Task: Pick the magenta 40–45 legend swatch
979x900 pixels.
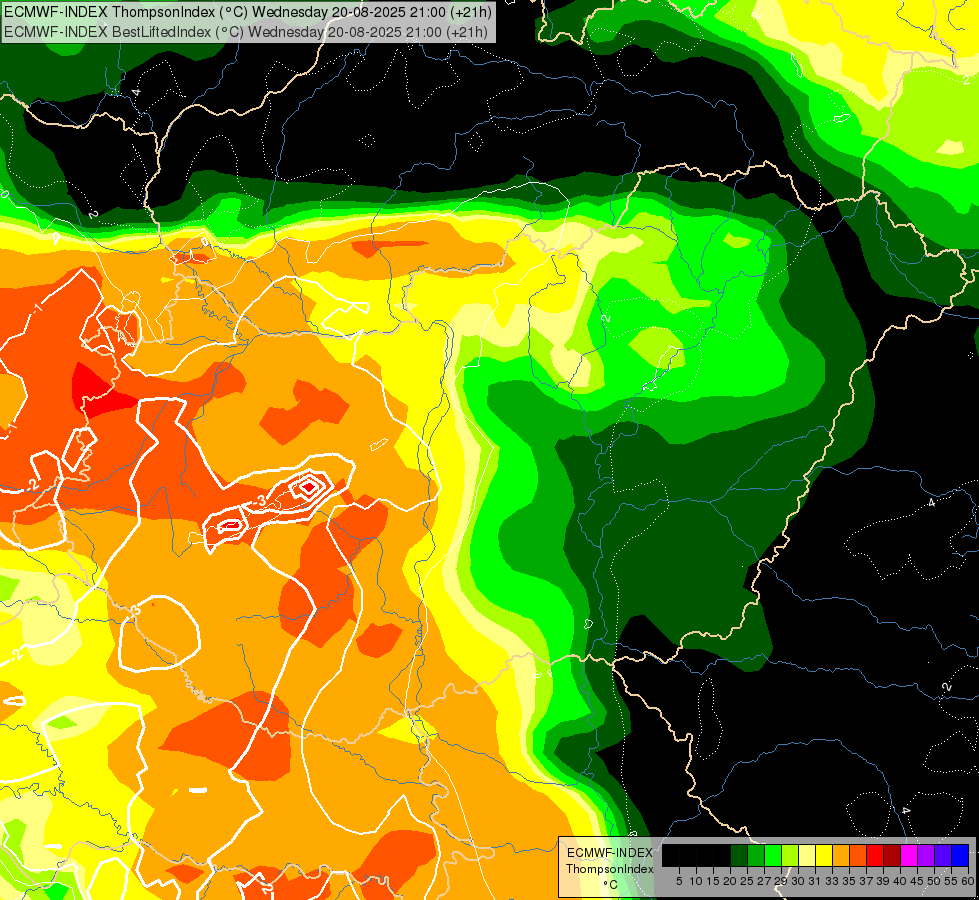Action: (908, 856)
